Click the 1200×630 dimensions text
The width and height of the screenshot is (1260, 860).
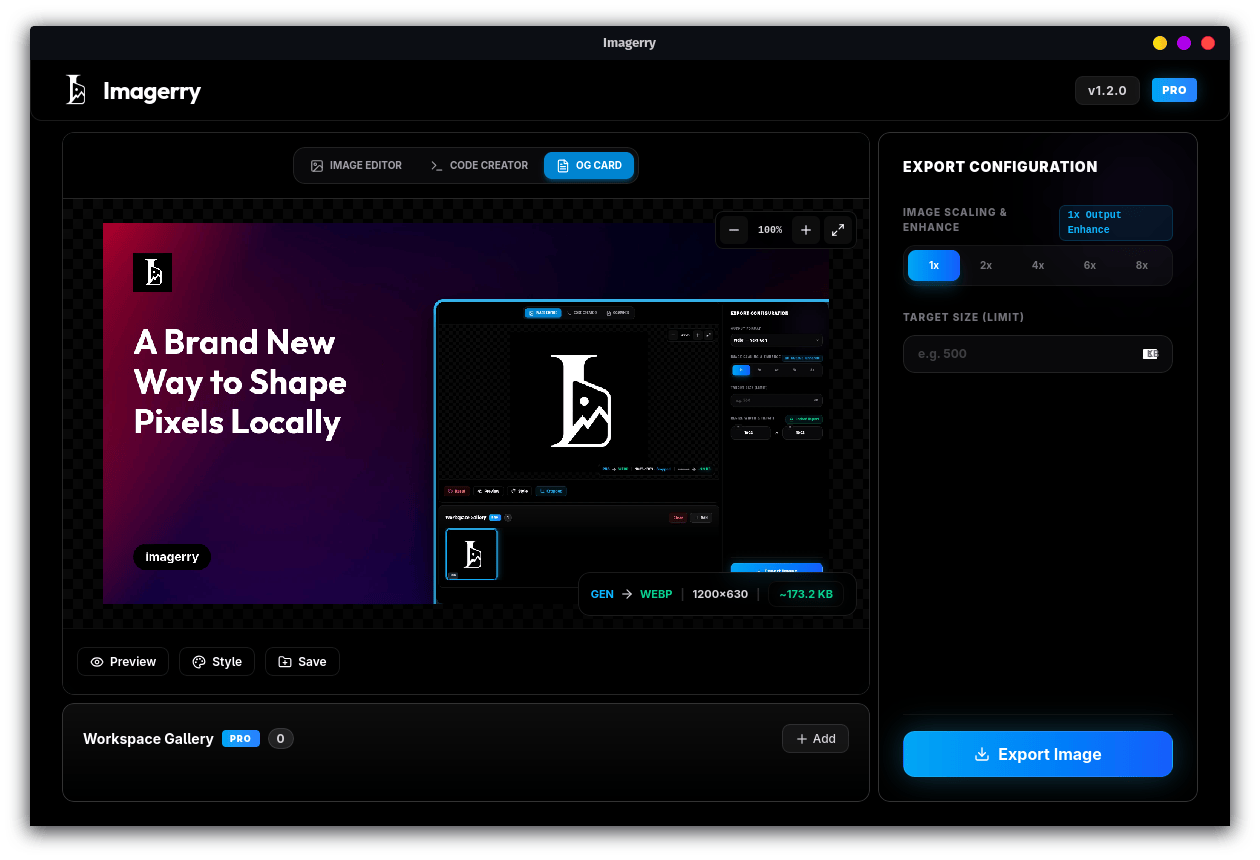tap(720, 594)
